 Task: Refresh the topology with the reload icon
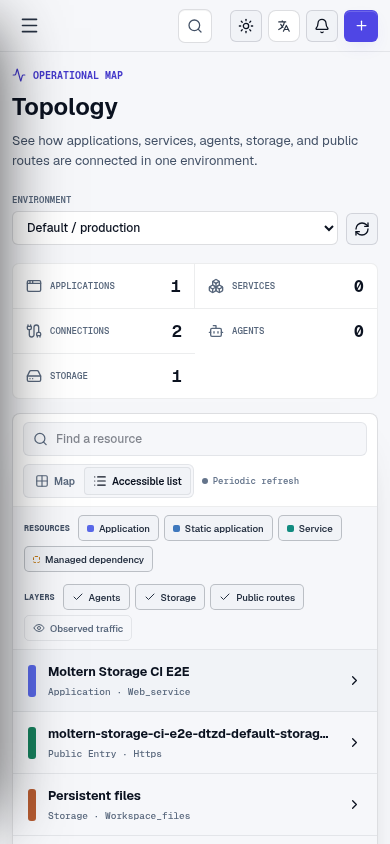362,229
